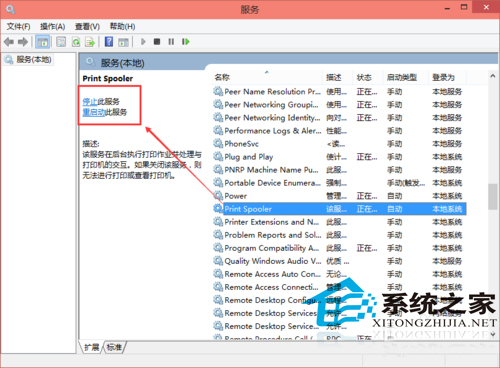The image size is (500, 368).
Task: Click the Restart Service icon
Action: pyautogui.click(x=186, y=42)
